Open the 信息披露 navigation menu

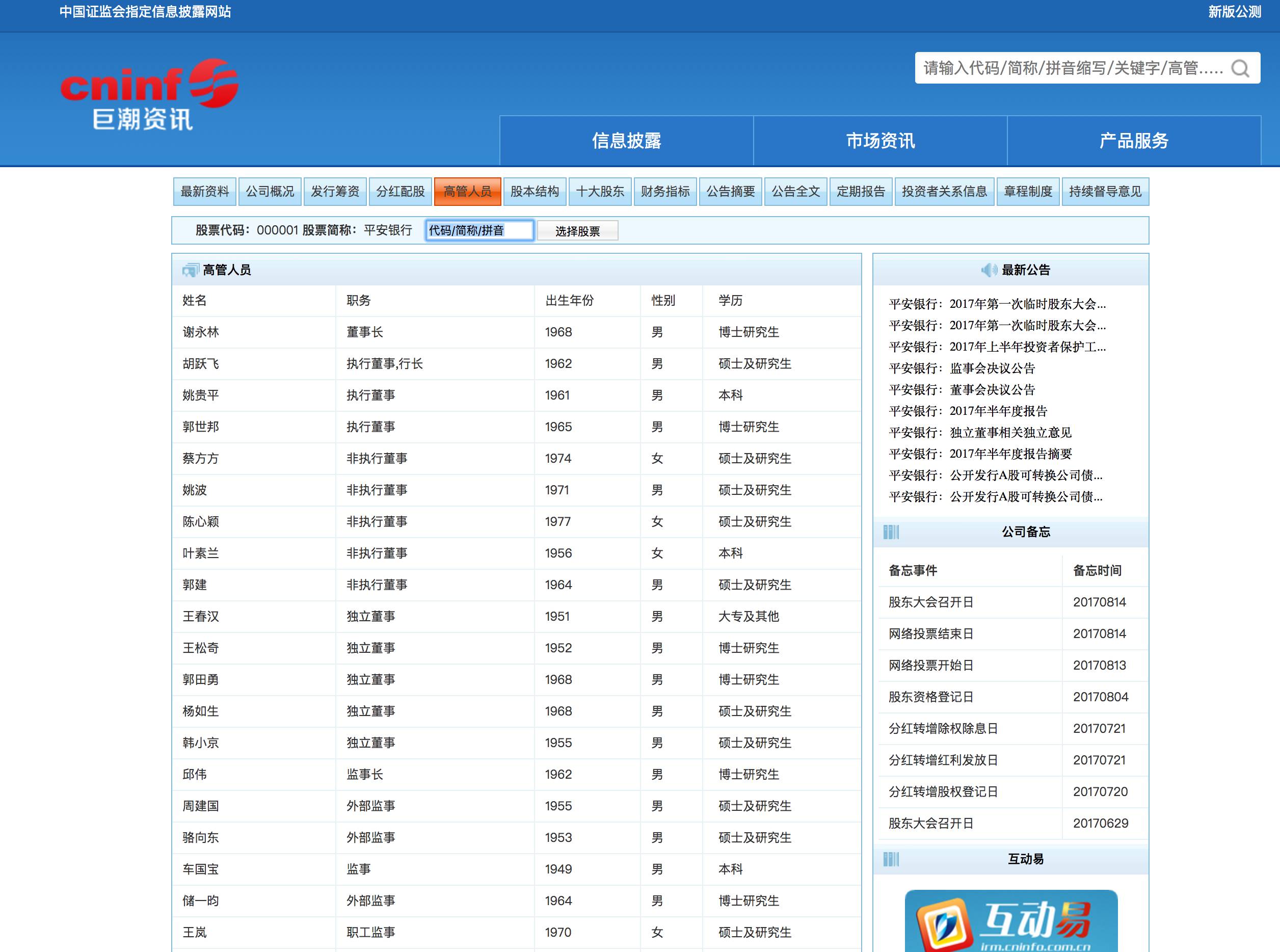pyautogui.click(x=626, y=141)
